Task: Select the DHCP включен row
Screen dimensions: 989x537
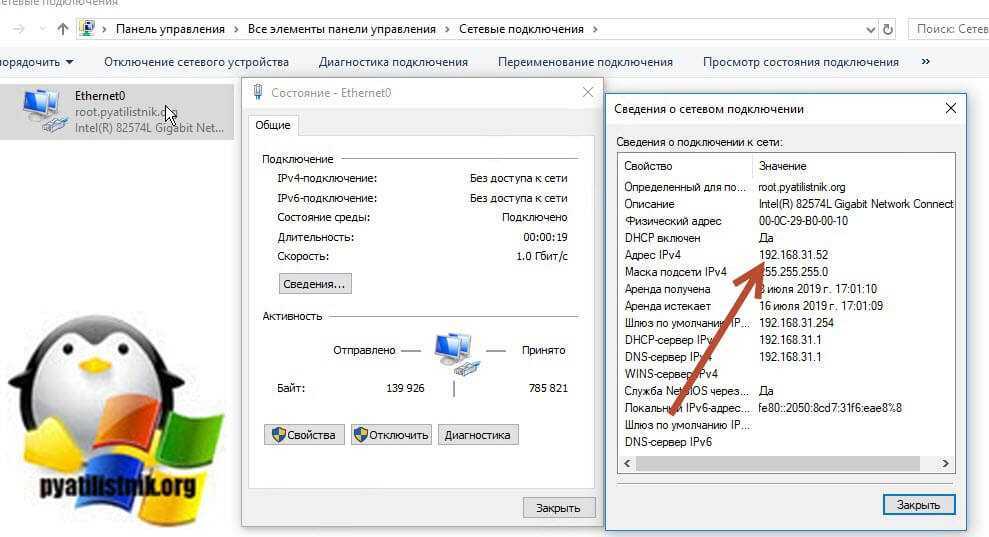Action: coord(787,238)
